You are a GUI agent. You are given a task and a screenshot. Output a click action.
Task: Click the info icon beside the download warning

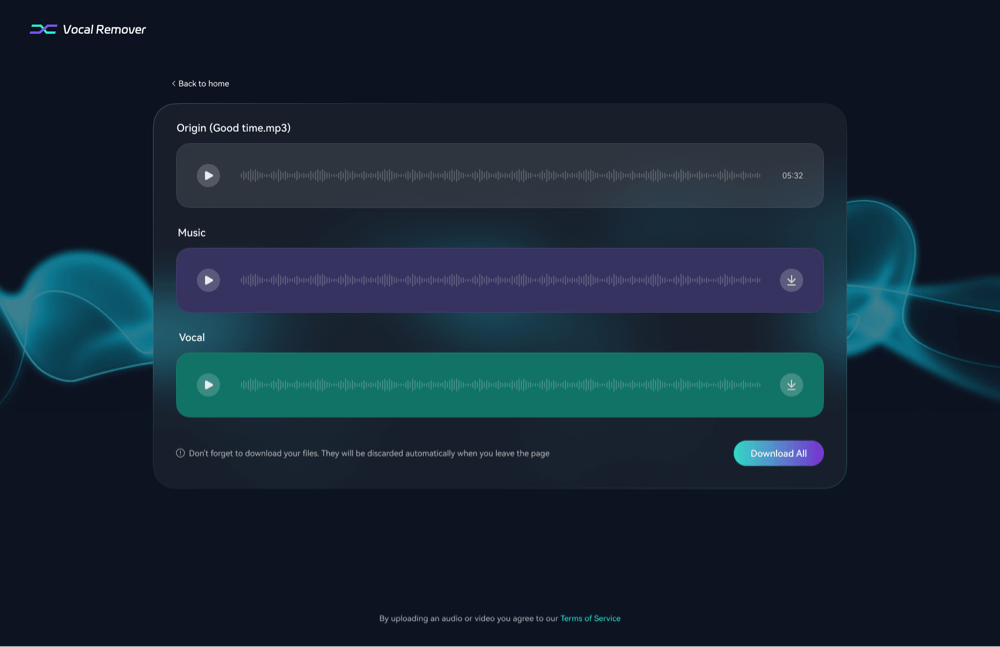coord(180,453)
